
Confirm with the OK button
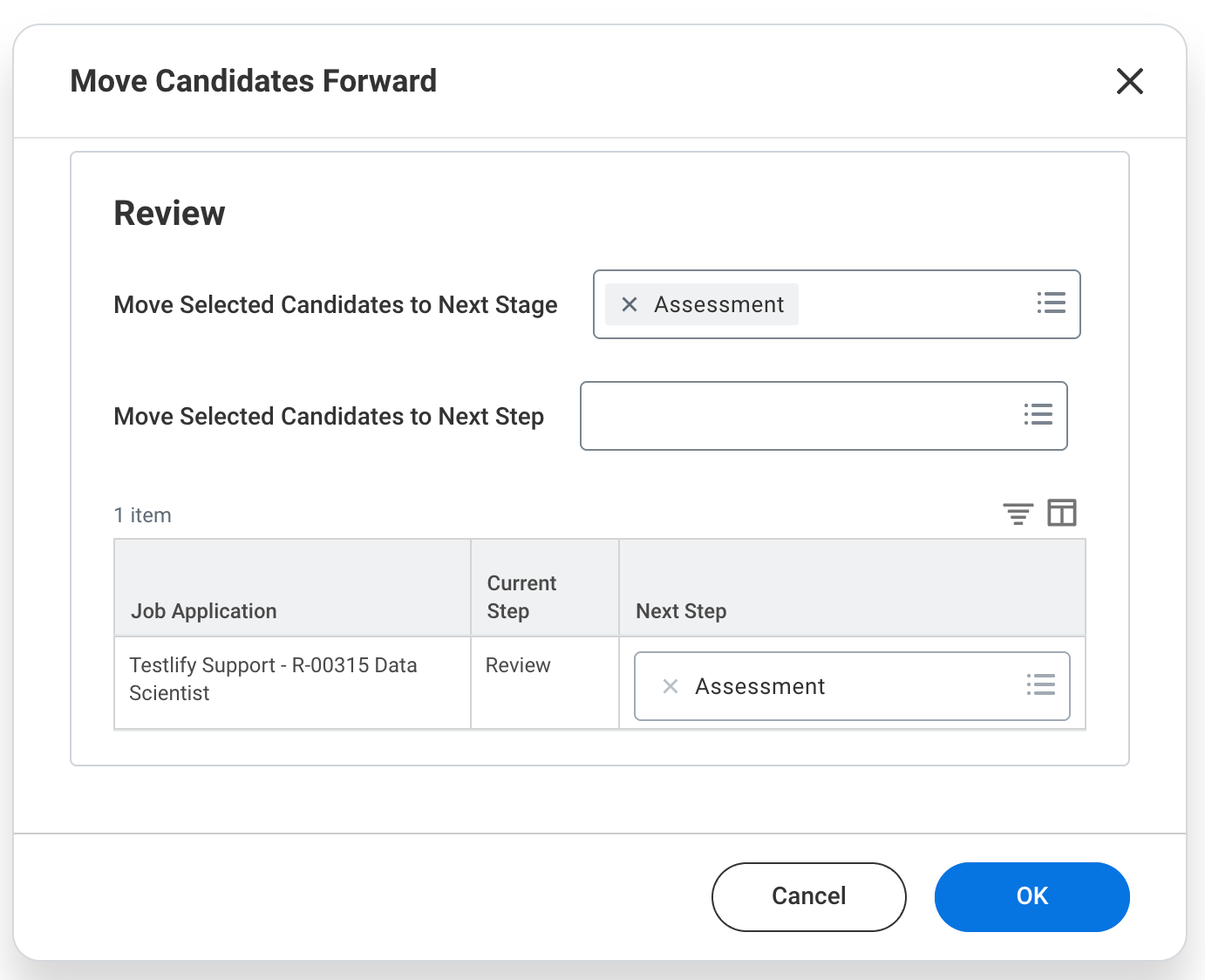click(1031, 896)
